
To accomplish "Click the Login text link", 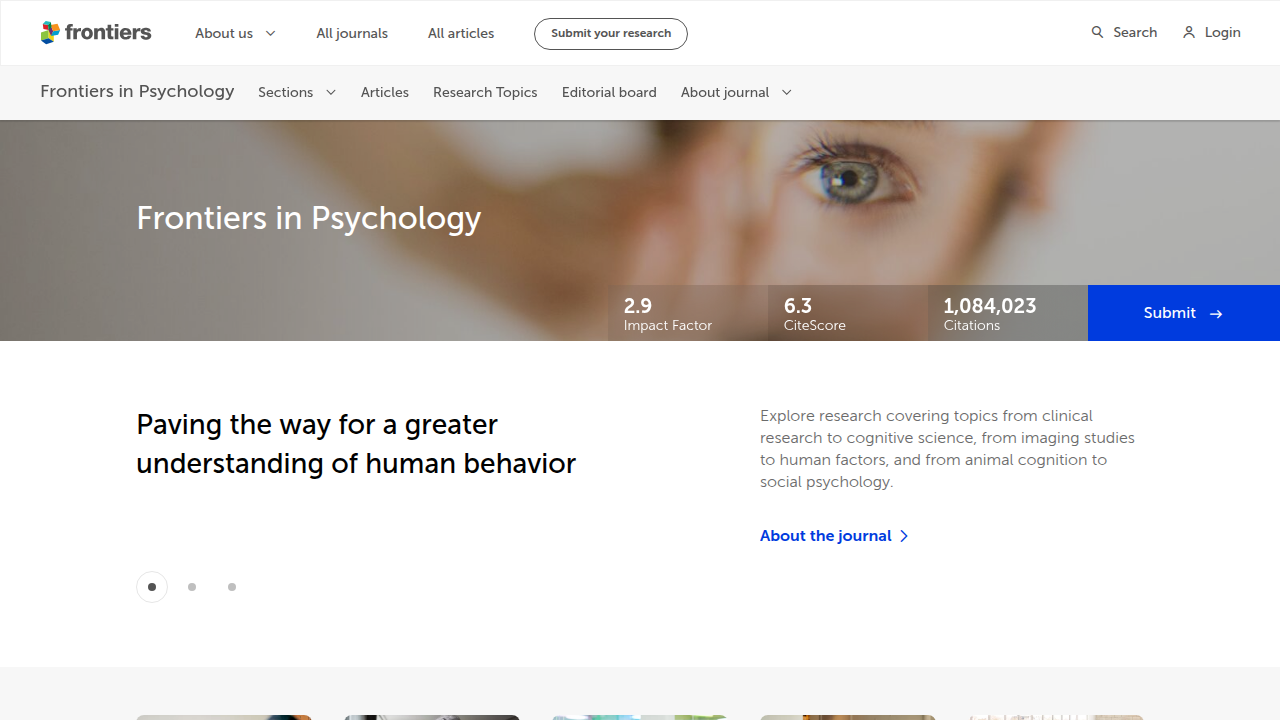I will pyautogui.click(x=1222, y=32).
